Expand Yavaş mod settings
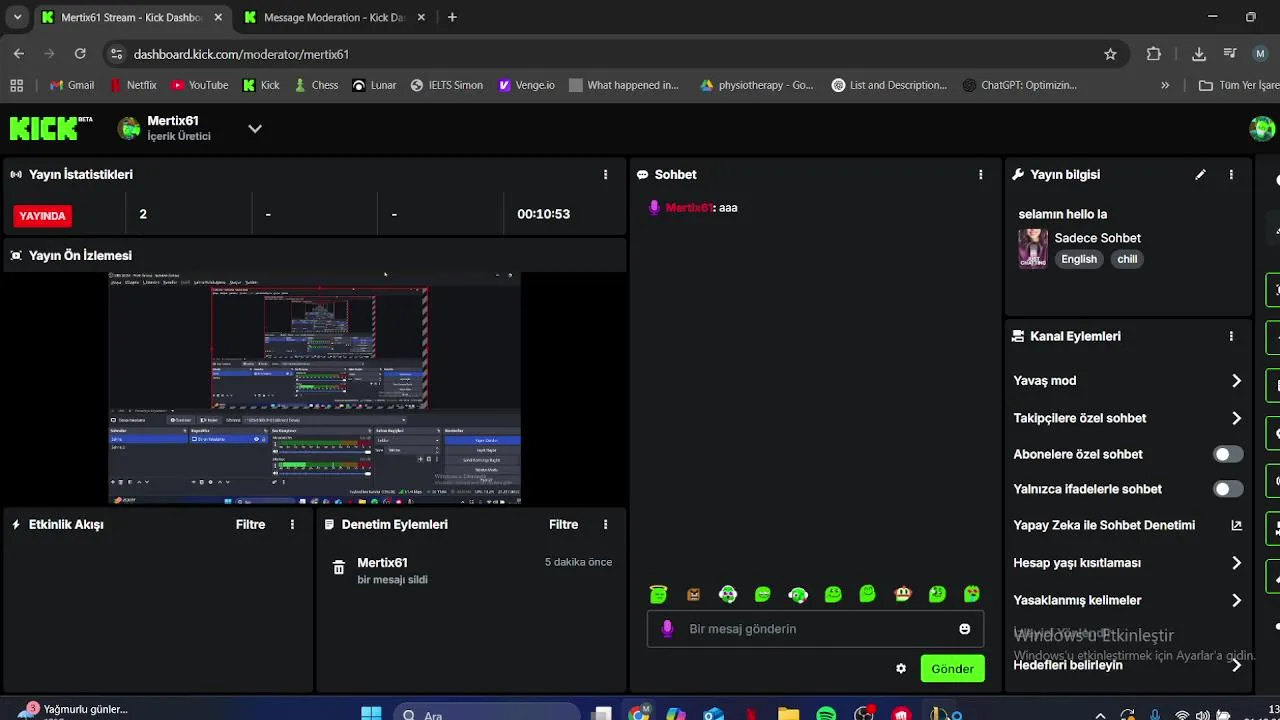 tap(1236, 380)
